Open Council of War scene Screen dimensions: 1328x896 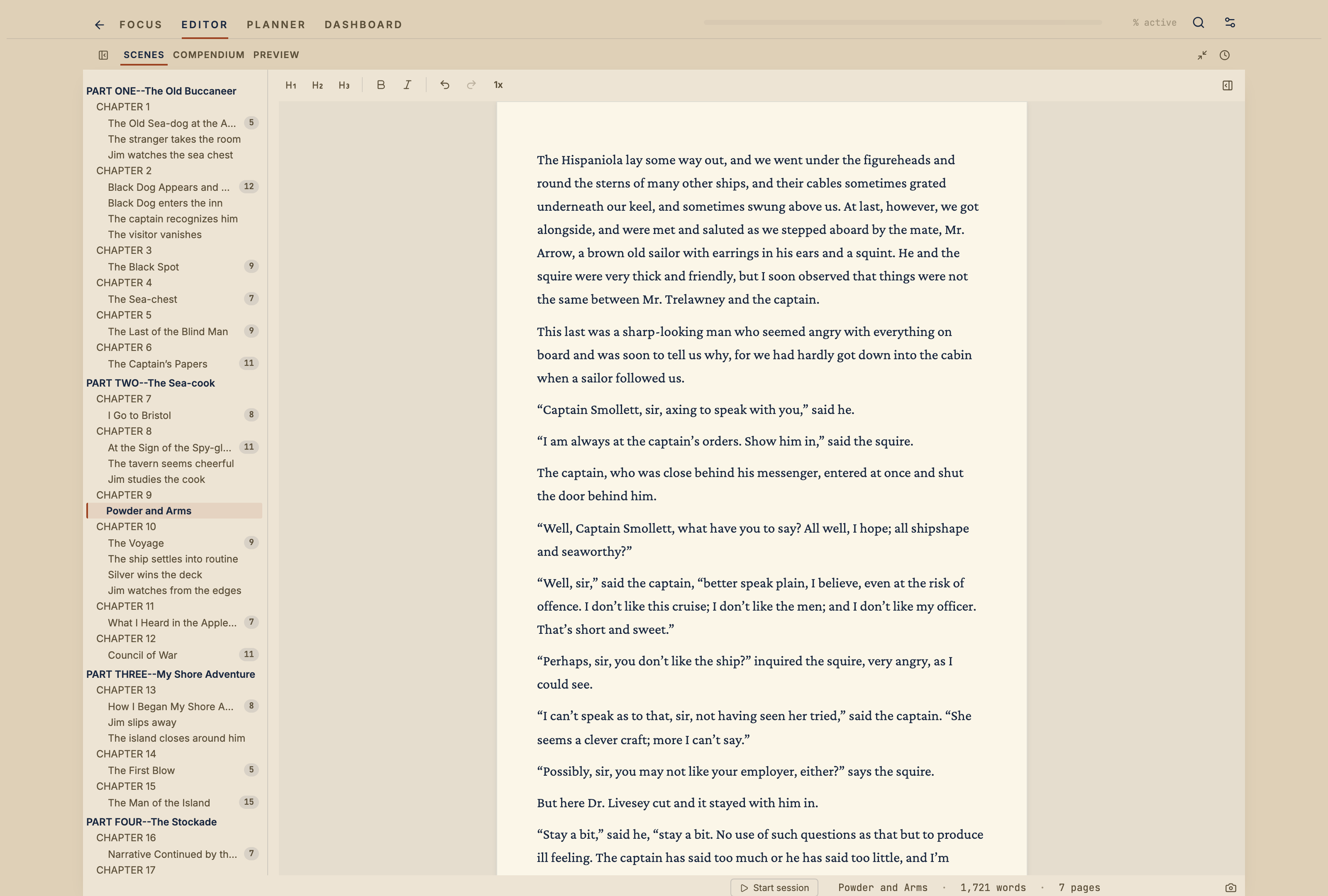142,655
